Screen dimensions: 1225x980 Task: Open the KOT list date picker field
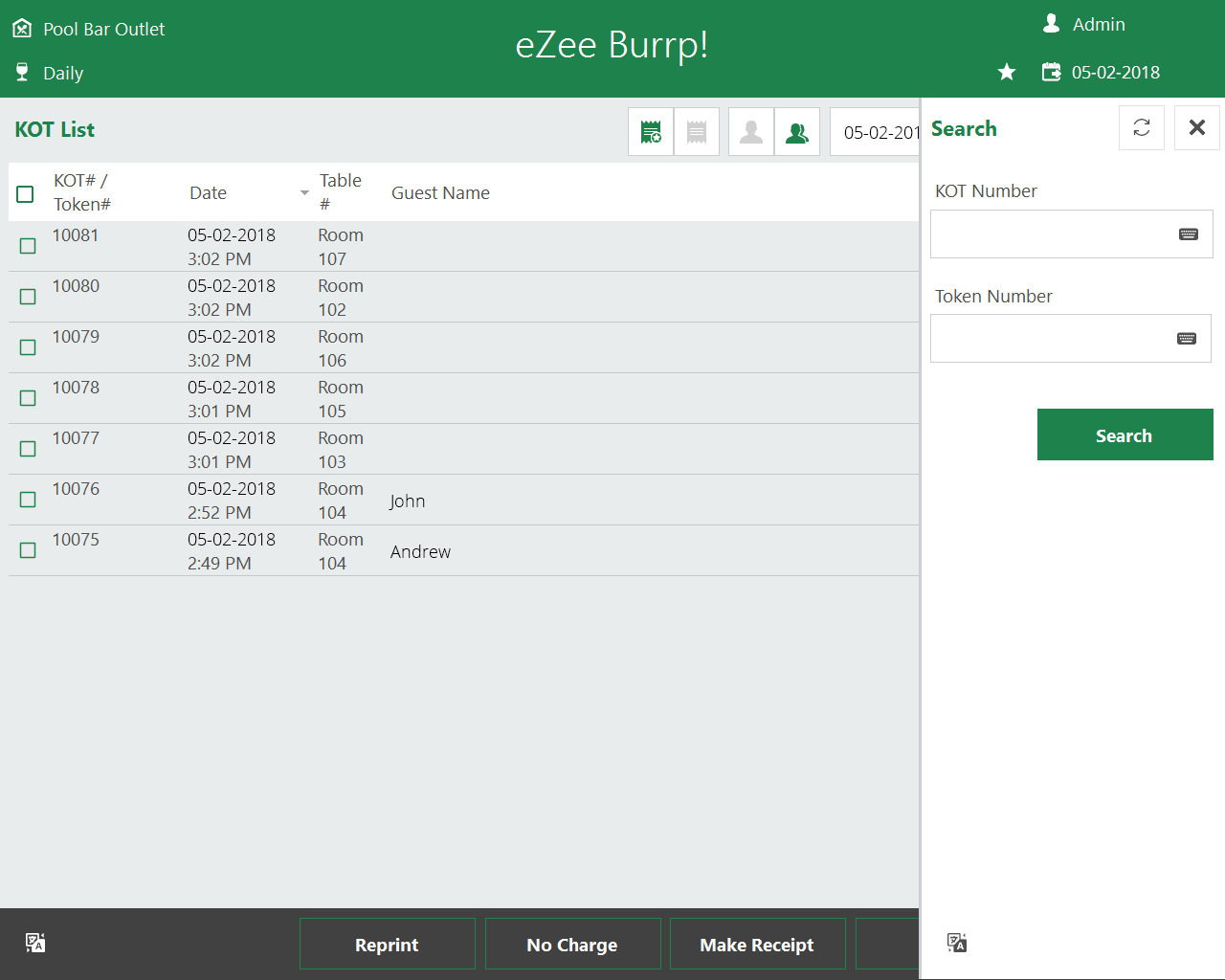coord(876,132)
